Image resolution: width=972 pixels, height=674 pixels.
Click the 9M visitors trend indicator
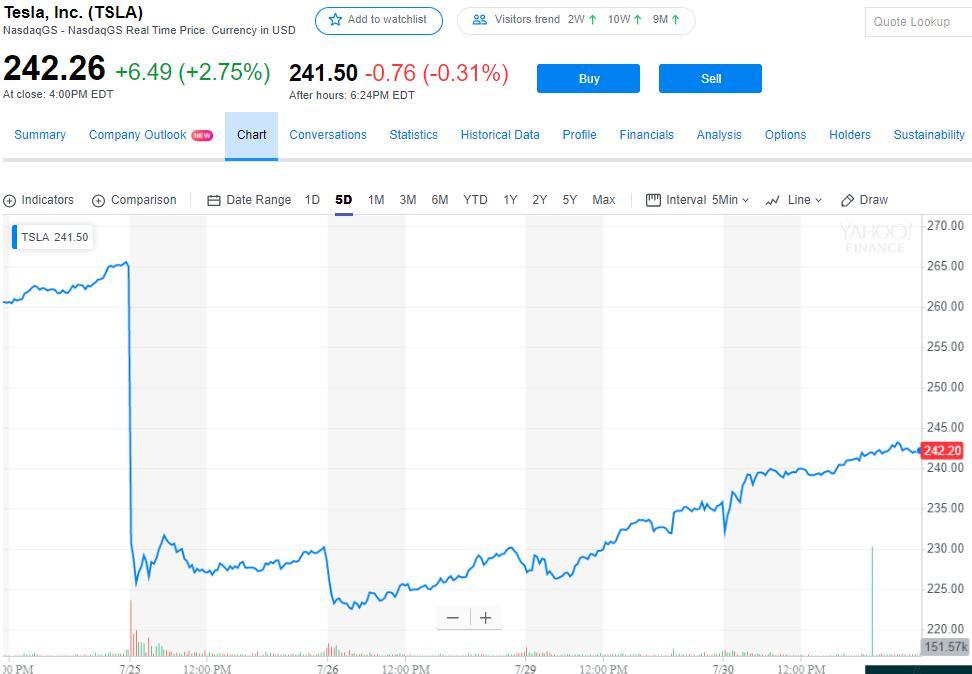(666, 20)
